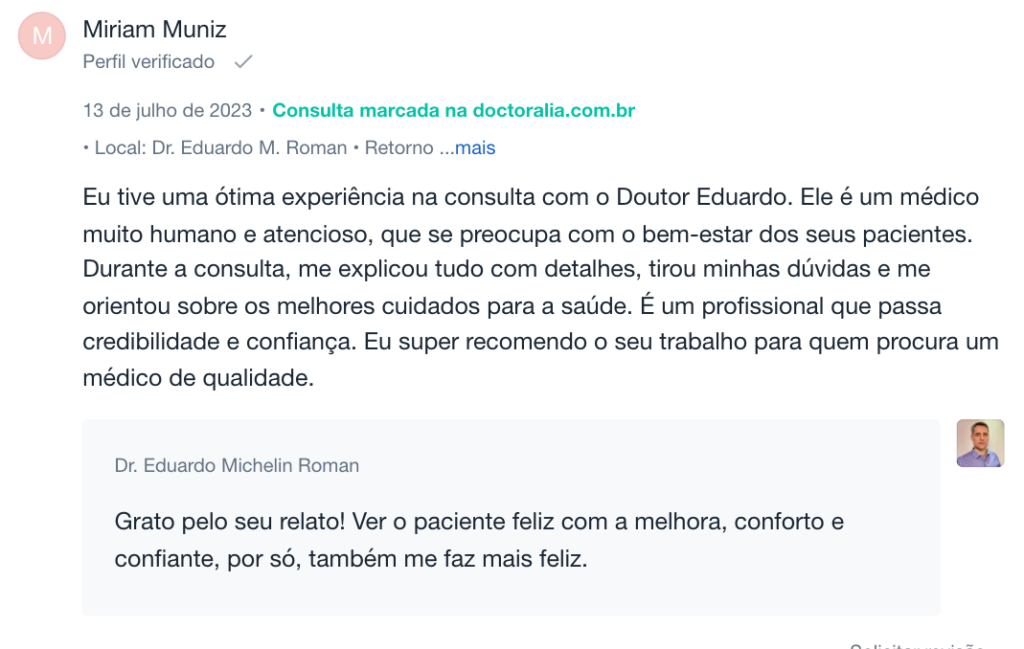
Task: Click the "Retorno" visit type text
Action: [399, 148]
